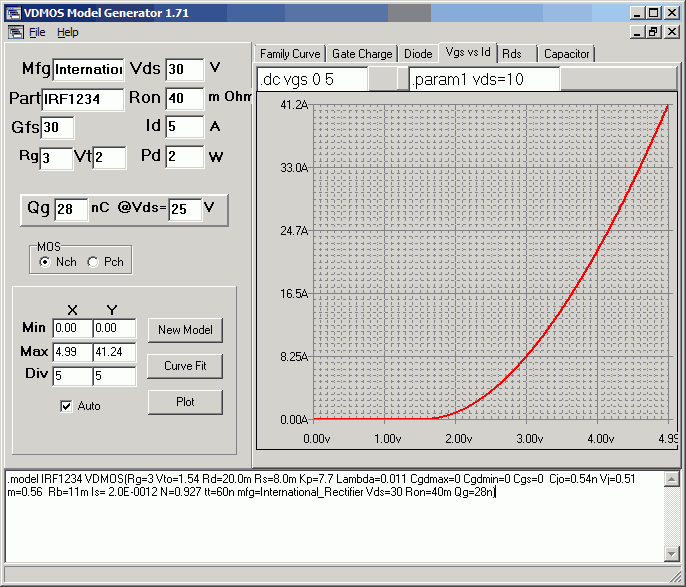
Task: Toggle the Auto checkbox
Action: (67, 406)
